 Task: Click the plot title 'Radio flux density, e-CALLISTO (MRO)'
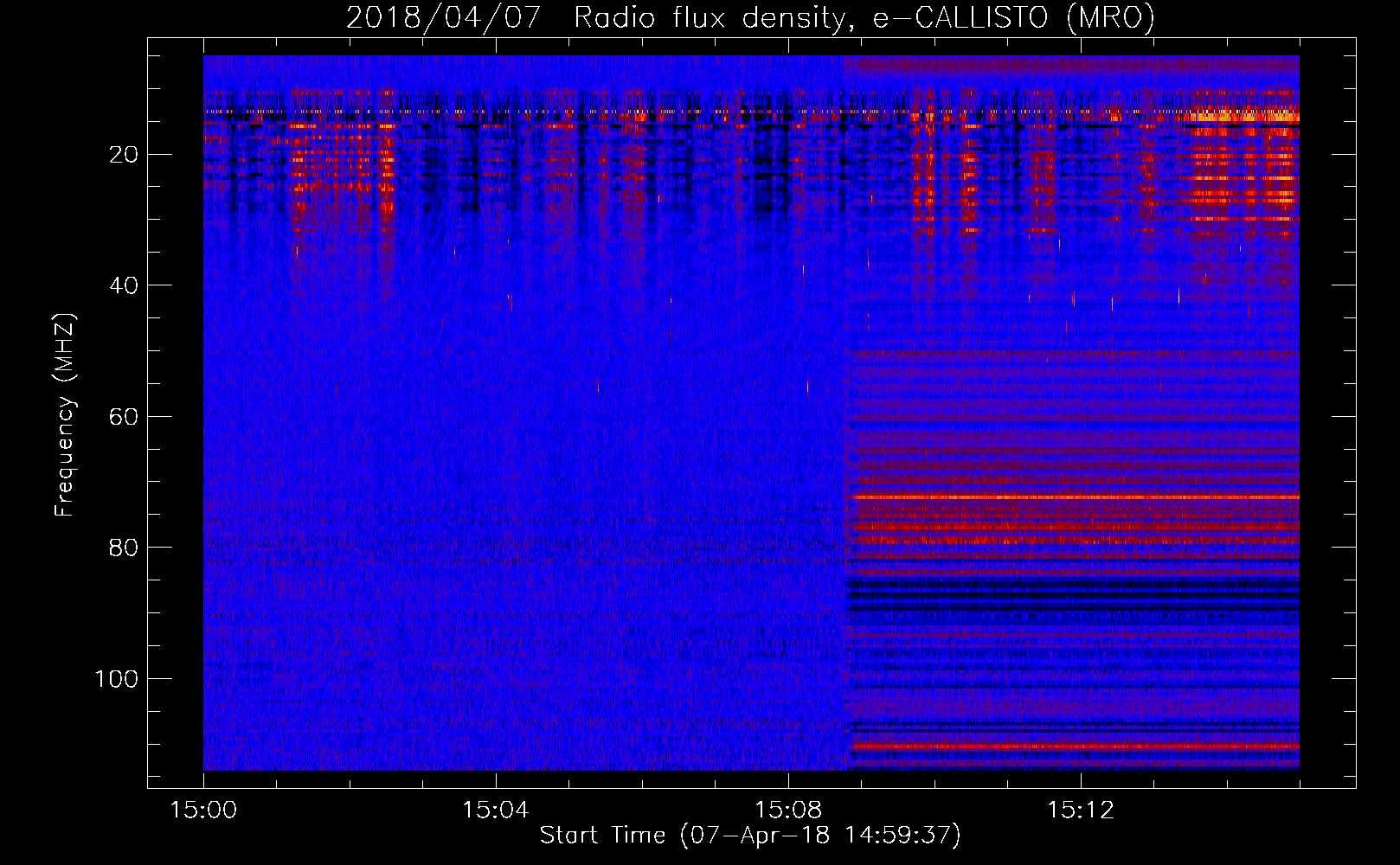coord(864,18)
